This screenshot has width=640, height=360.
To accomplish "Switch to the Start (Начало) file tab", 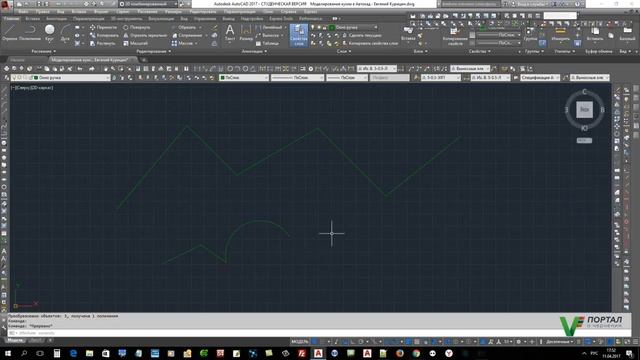I will tap(18, 60).
